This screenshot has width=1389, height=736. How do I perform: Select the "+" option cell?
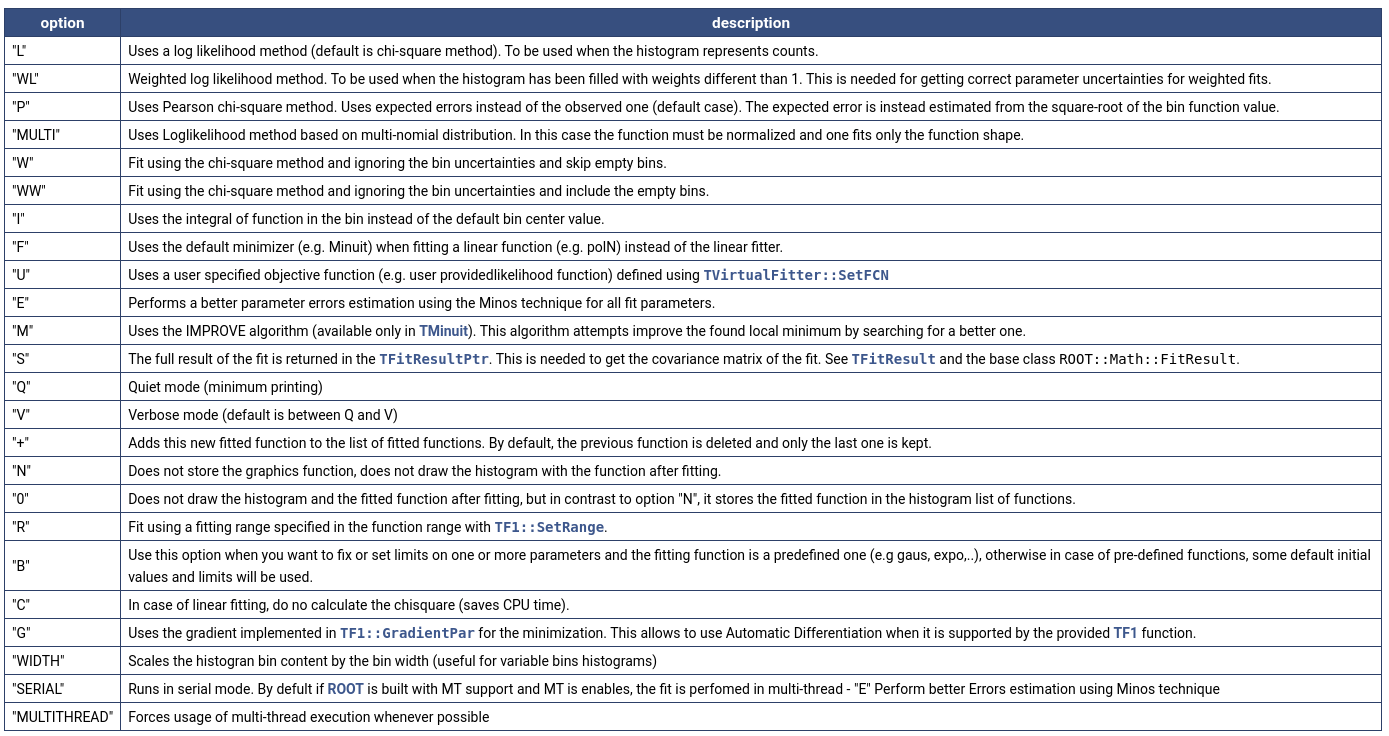(63, 443)
